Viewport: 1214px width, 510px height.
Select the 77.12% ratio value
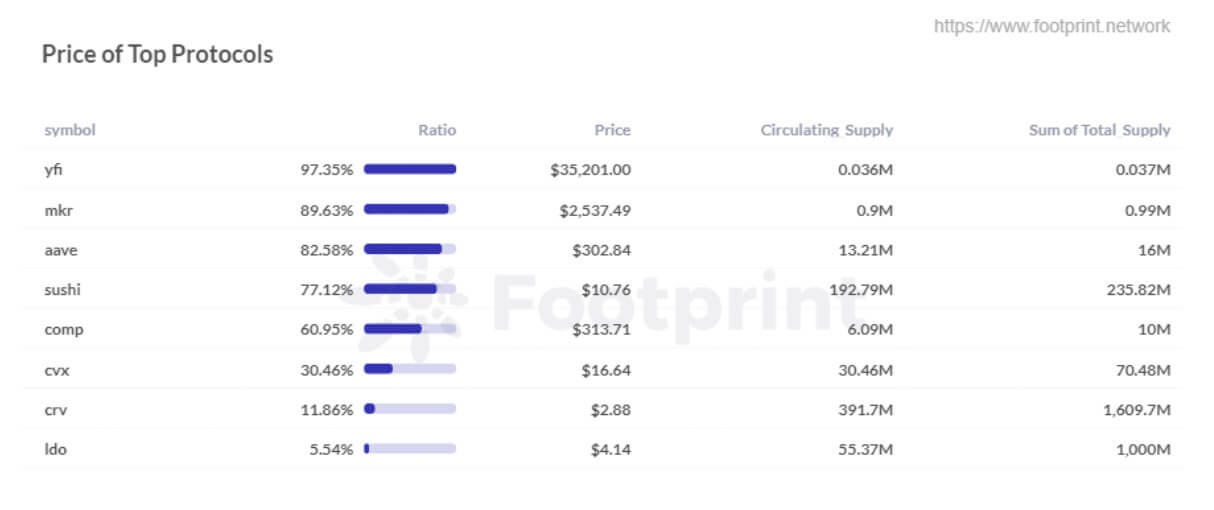point(326,290)
